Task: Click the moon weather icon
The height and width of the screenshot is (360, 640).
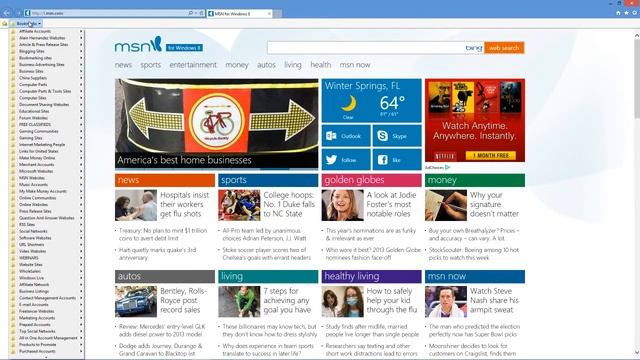Action: (348, 104)
